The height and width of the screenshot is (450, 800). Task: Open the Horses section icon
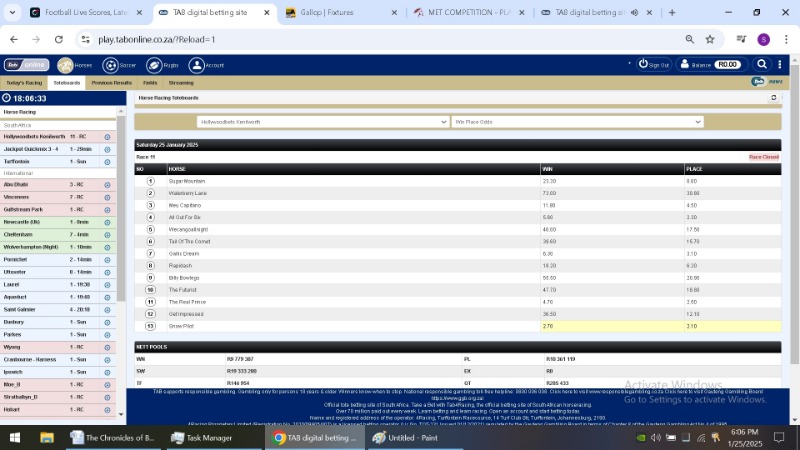coord(65,65)
